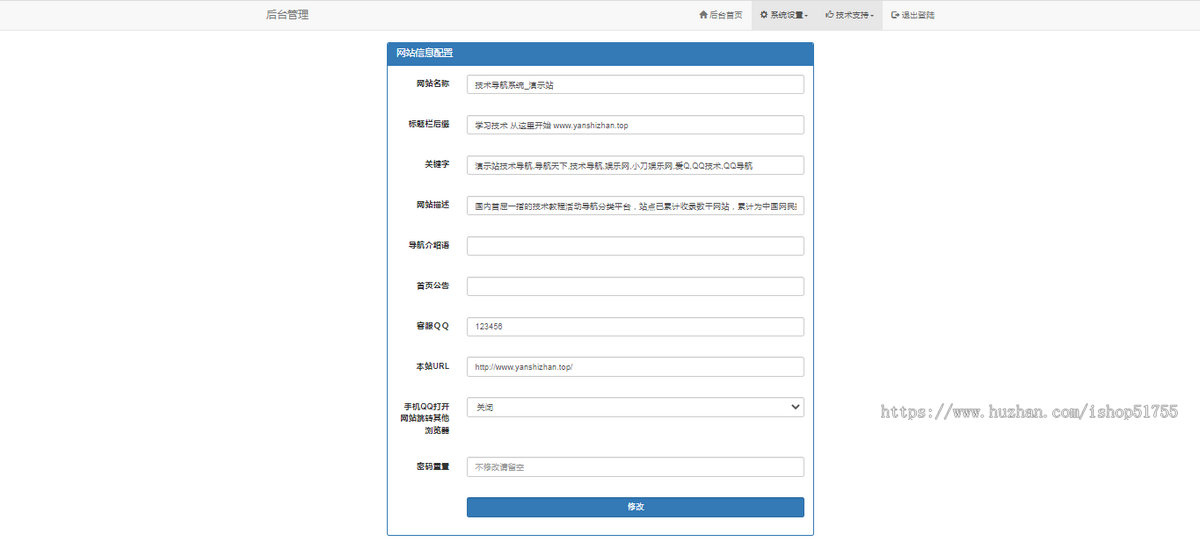Screen dimensions: 1200x549
Task: Click the 网站信息配置 panel heading
Action: point(424,53)
